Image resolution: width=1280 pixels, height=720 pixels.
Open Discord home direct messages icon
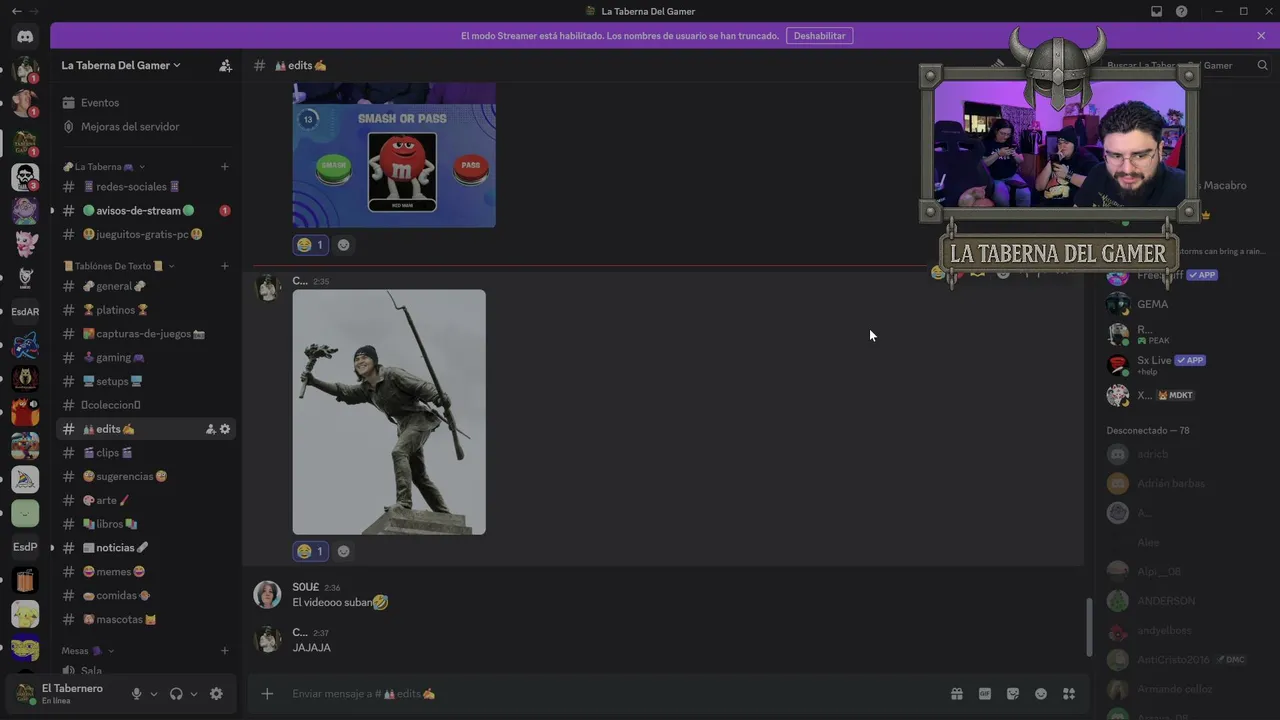[25, 37]
